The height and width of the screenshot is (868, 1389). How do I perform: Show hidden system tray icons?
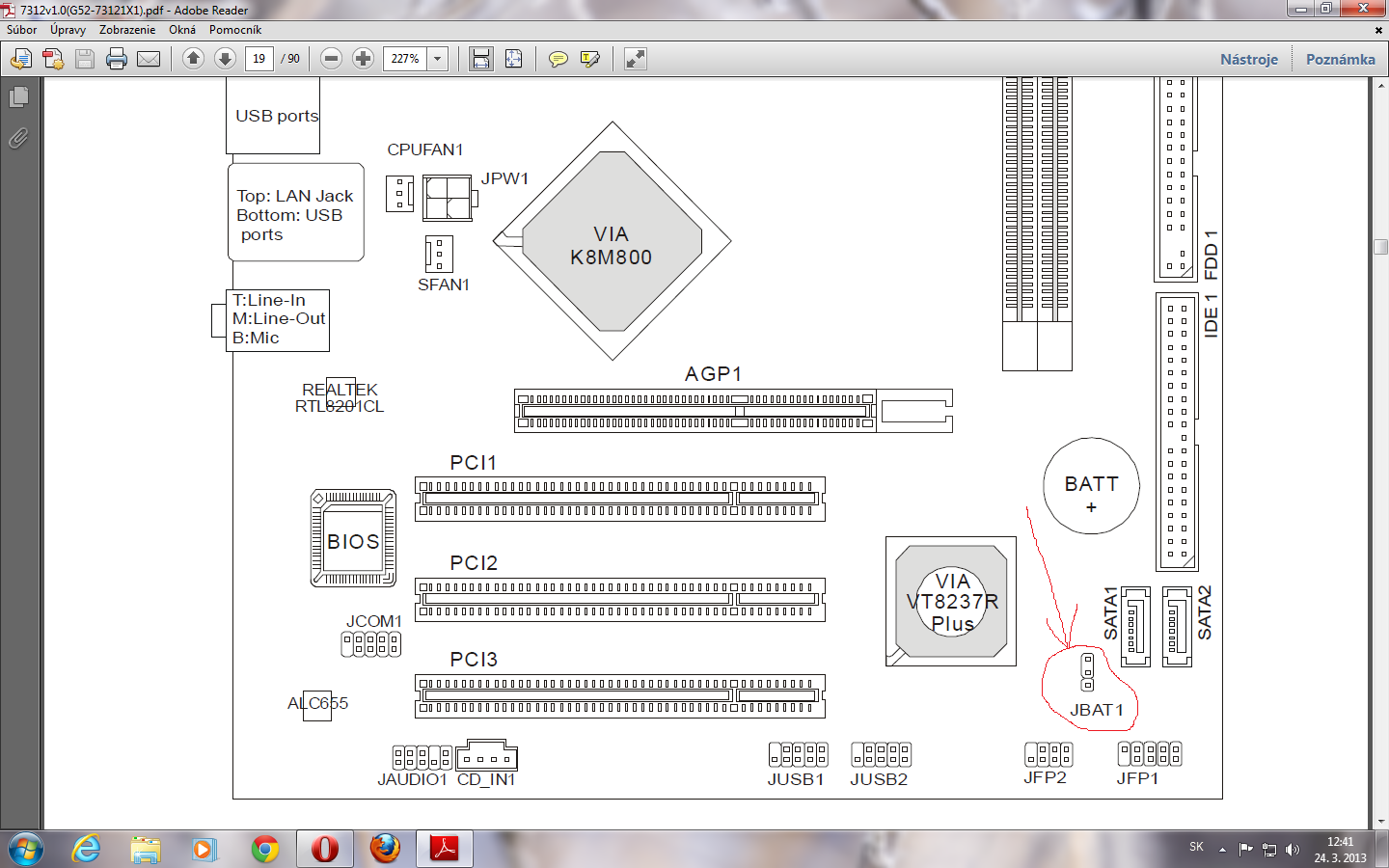(x=1222, y=850)
